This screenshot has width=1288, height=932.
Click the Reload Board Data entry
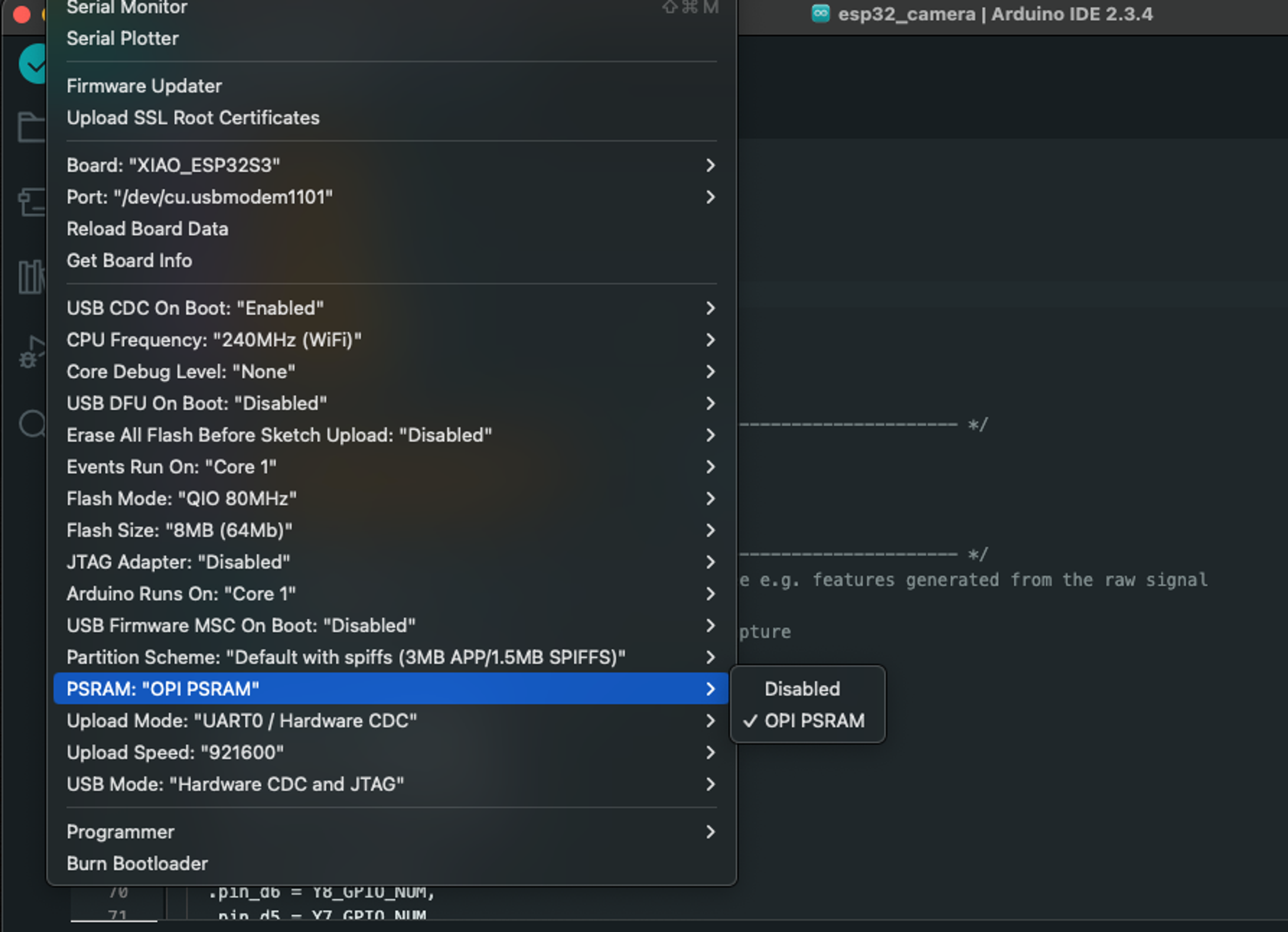148,229
